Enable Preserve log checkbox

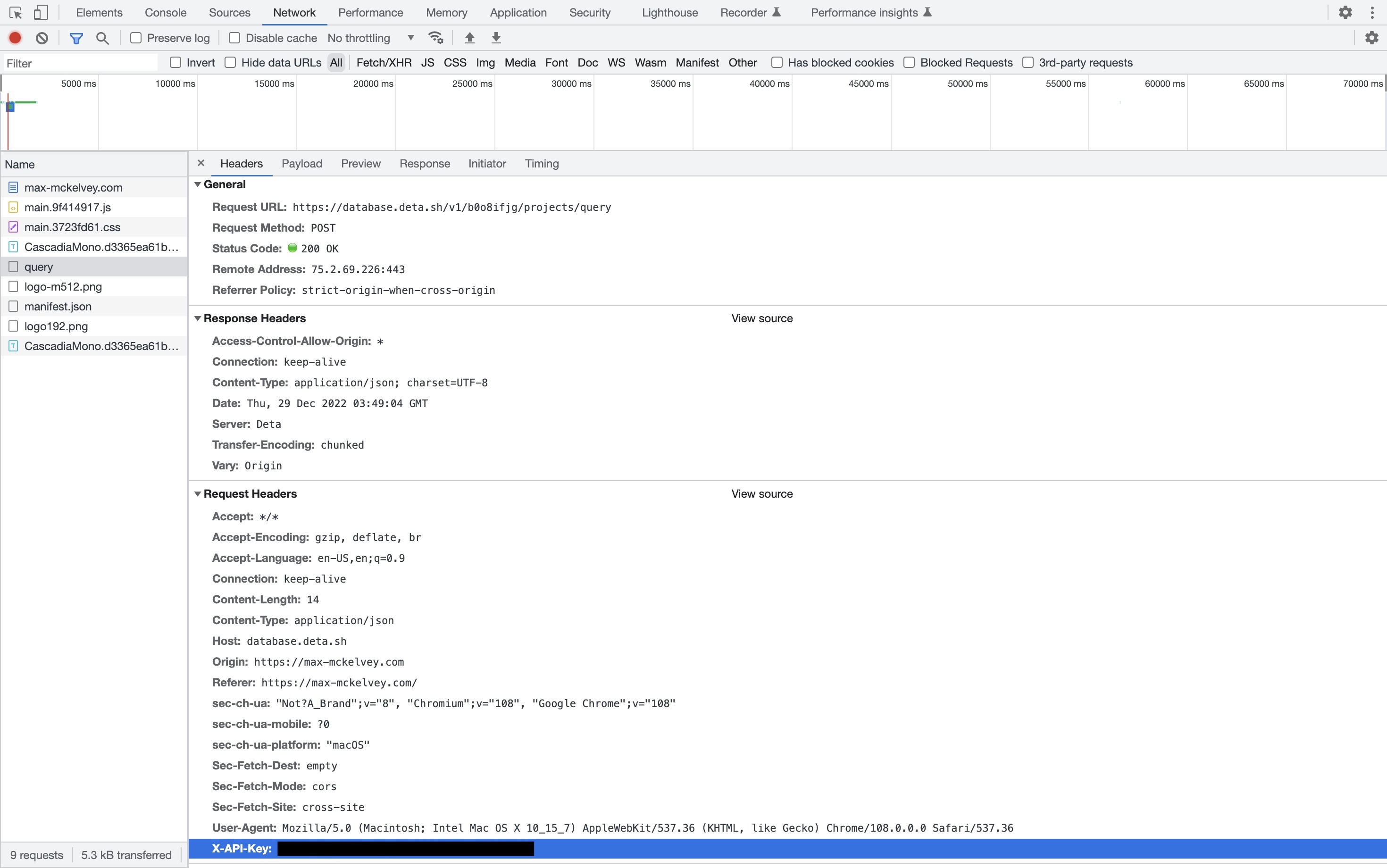point(136,38)
